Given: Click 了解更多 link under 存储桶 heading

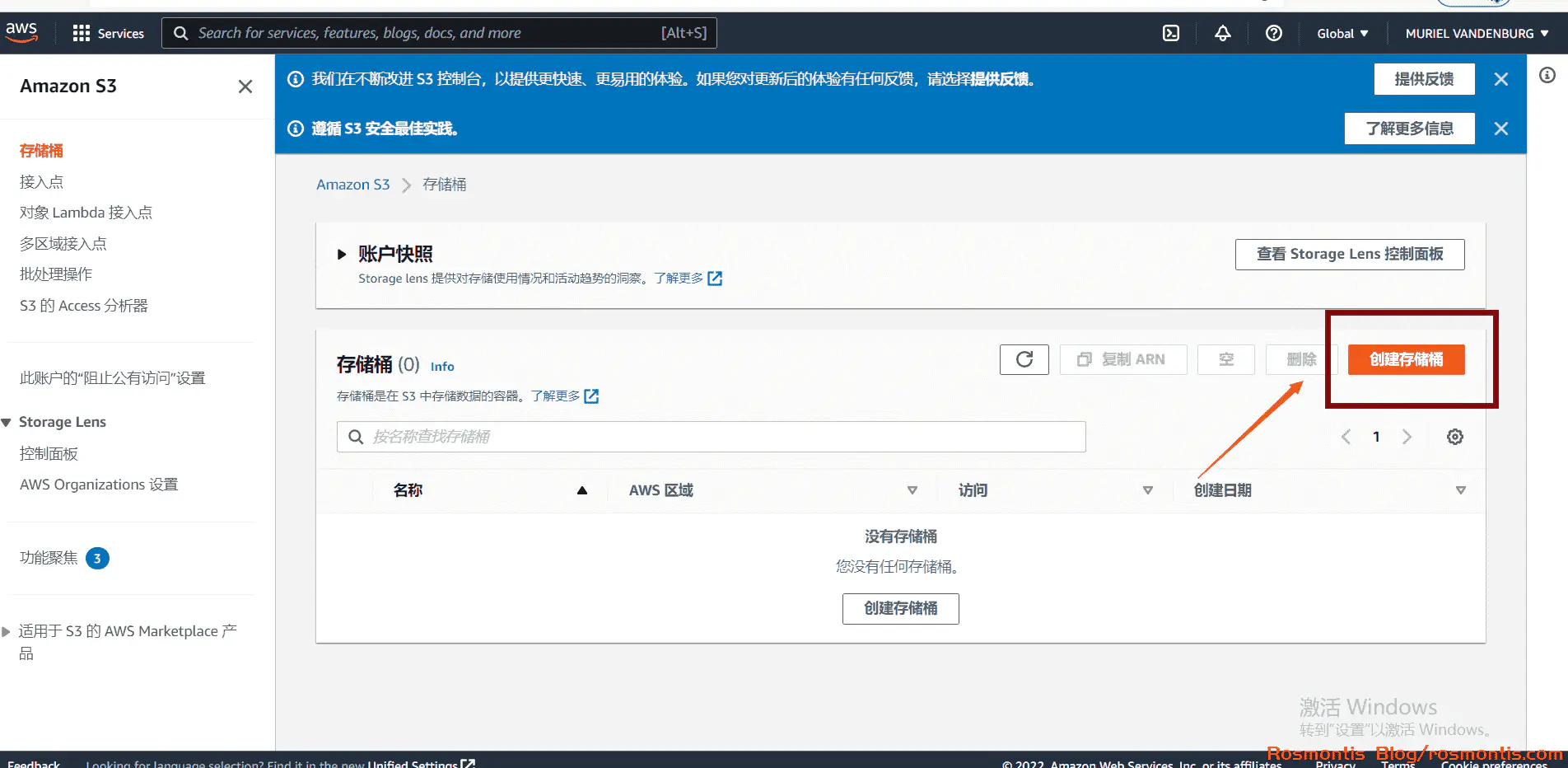Looking at the screenshot, I should coord(555,396).
